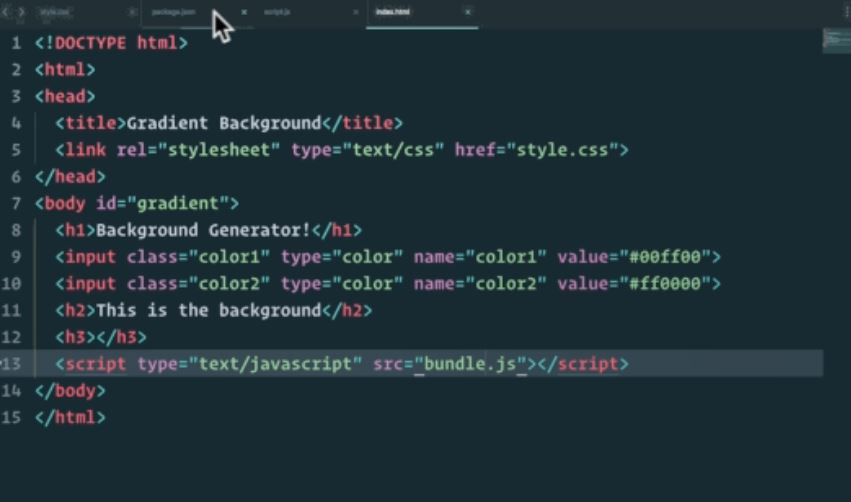Click the "gradient" id value
The width and height of the screenshot is (851, 502).
[177, 204]
